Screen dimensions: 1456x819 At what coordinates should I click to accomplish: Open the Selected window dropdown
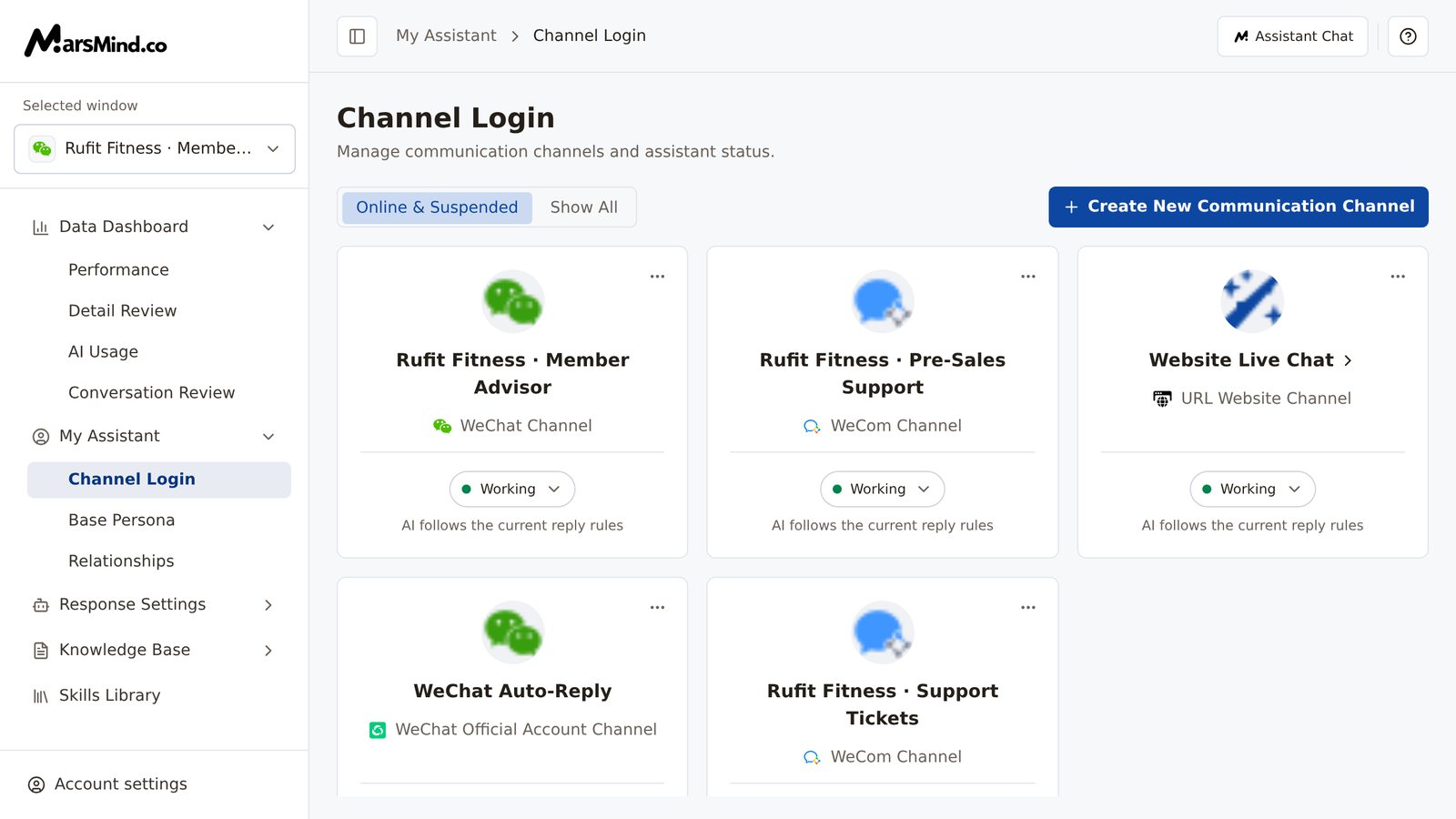(155, 148)
